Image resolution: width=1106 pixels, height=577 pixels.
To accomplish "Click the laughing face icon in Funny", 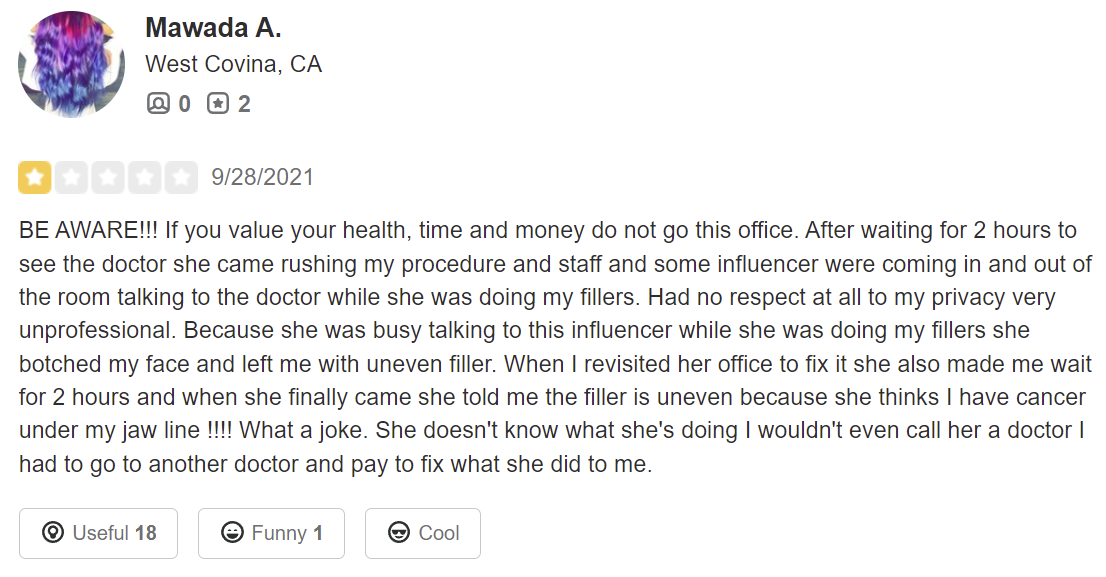I will (233, 533).
